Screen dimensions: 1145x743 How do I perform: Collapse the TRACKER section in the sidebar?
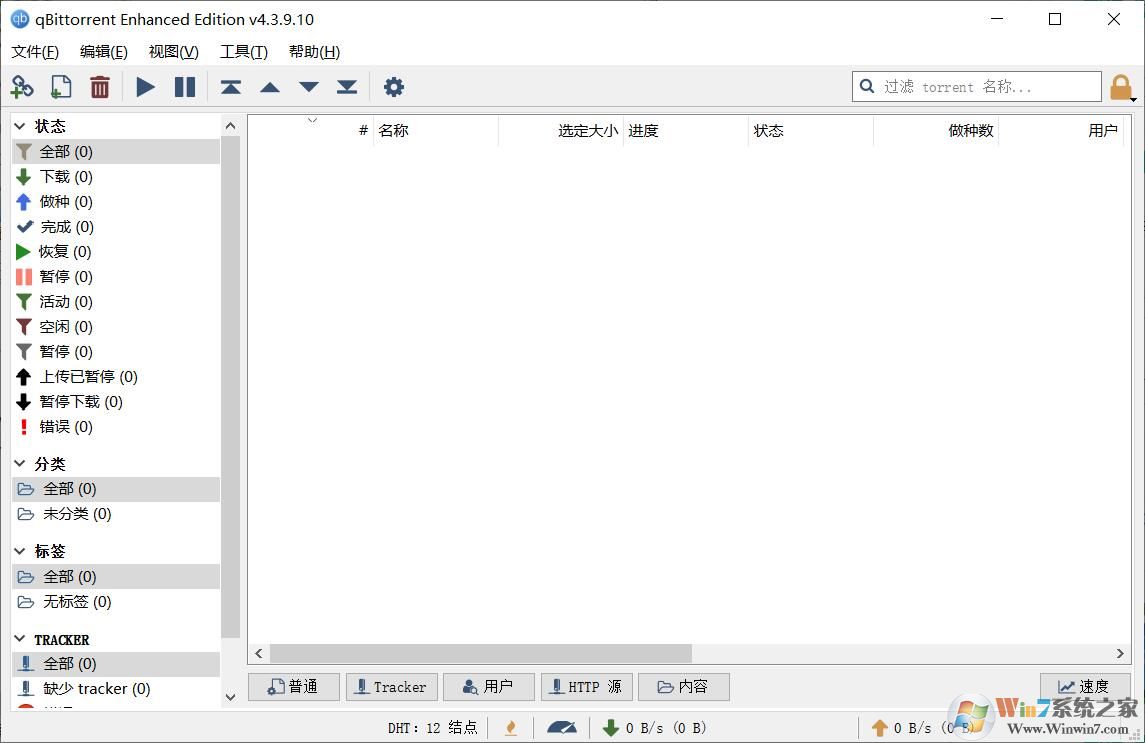20,639
